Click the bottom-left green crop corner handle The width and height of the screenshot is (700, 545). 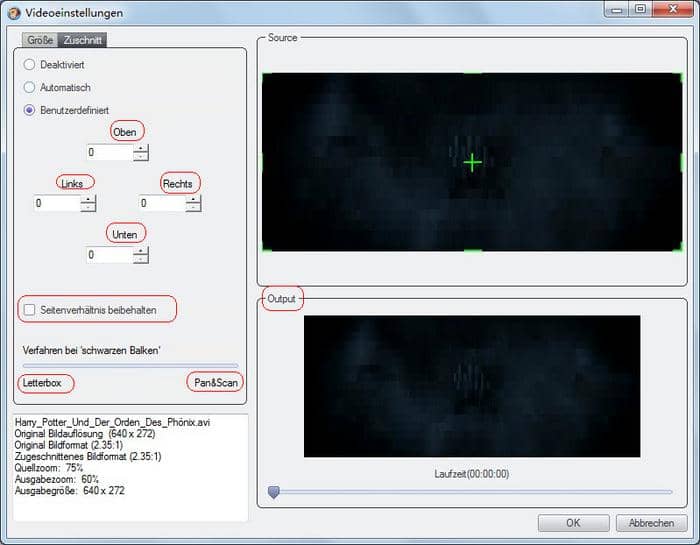point(267,247)
